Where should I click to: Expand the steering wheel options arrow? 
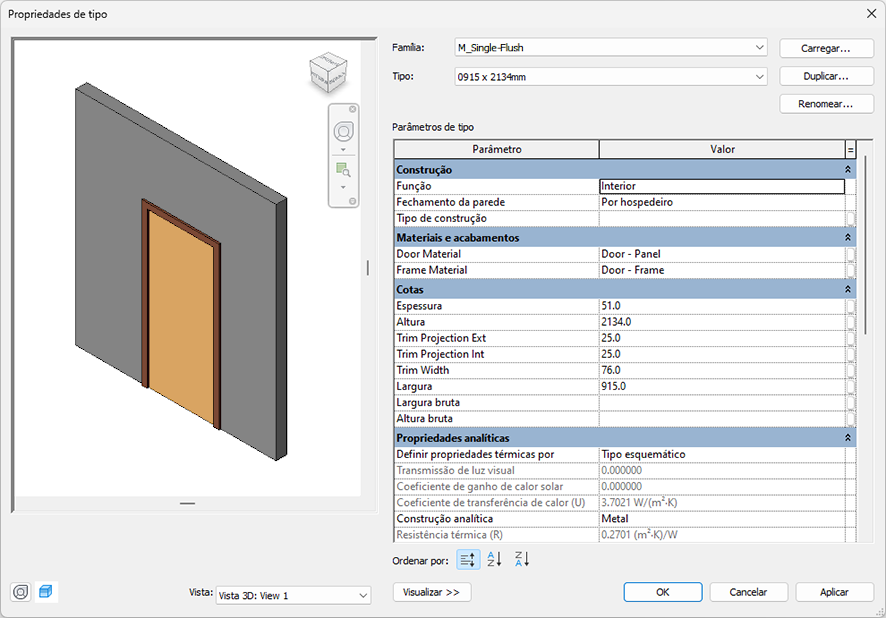[x=343, y=150]
